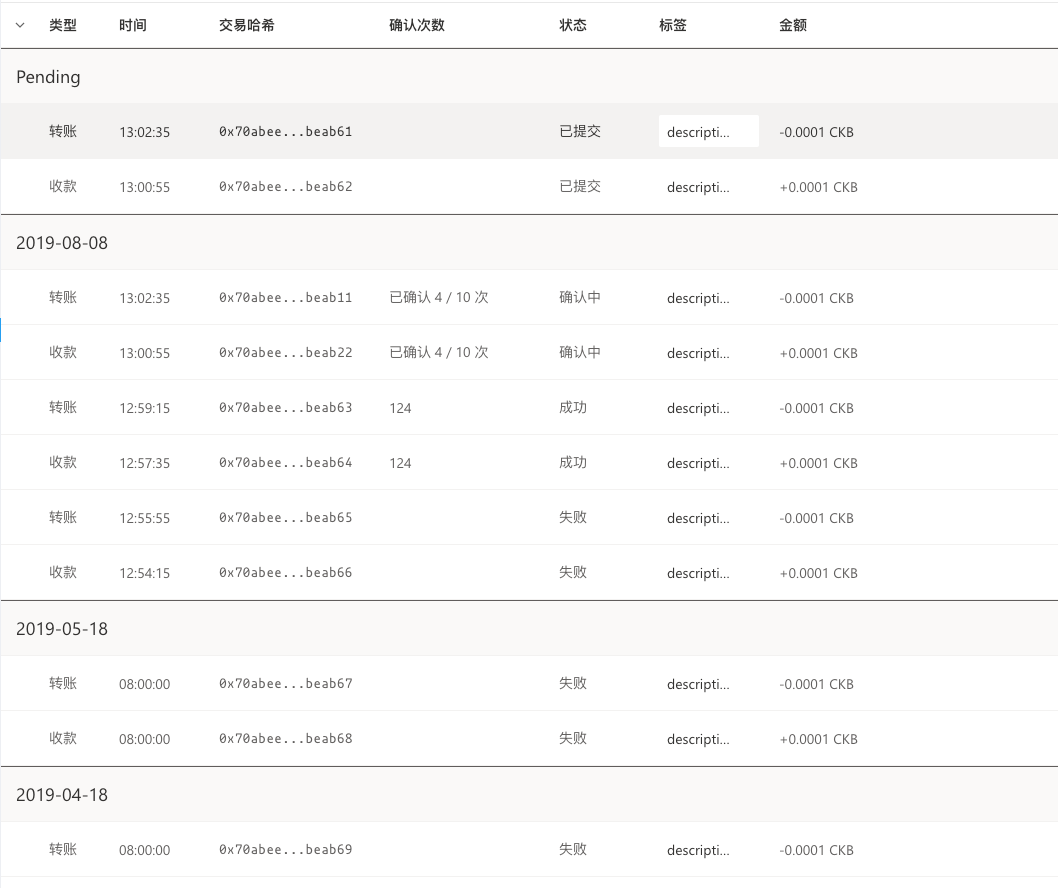Click 确认中 status of transaction beab11
Image resolution: width=1058 pixels, height=888 pixels.
pos(580,298)
